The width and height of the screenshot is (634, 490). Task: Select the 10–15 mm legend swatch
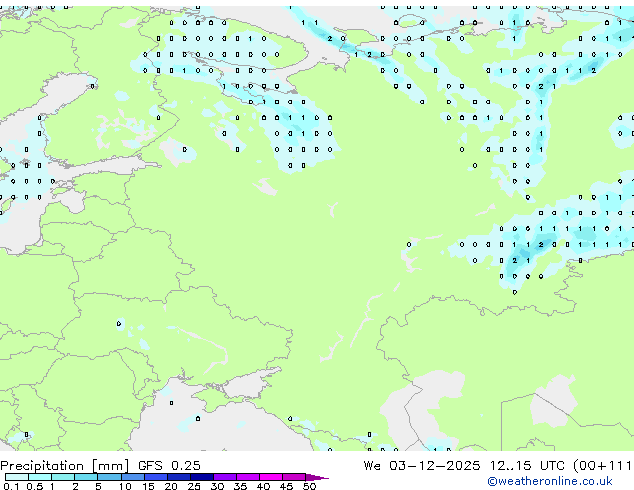[133, 477]
